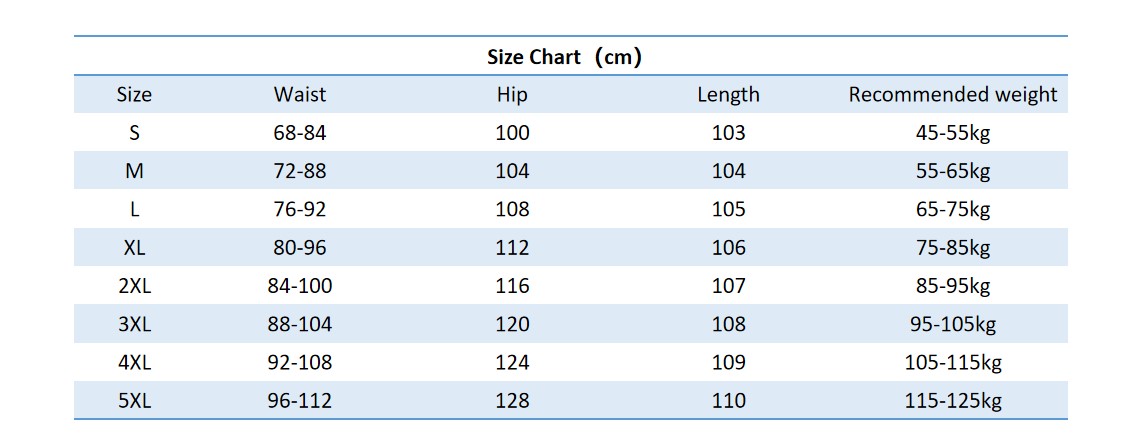Select the 2XL size label

point(135,286)
